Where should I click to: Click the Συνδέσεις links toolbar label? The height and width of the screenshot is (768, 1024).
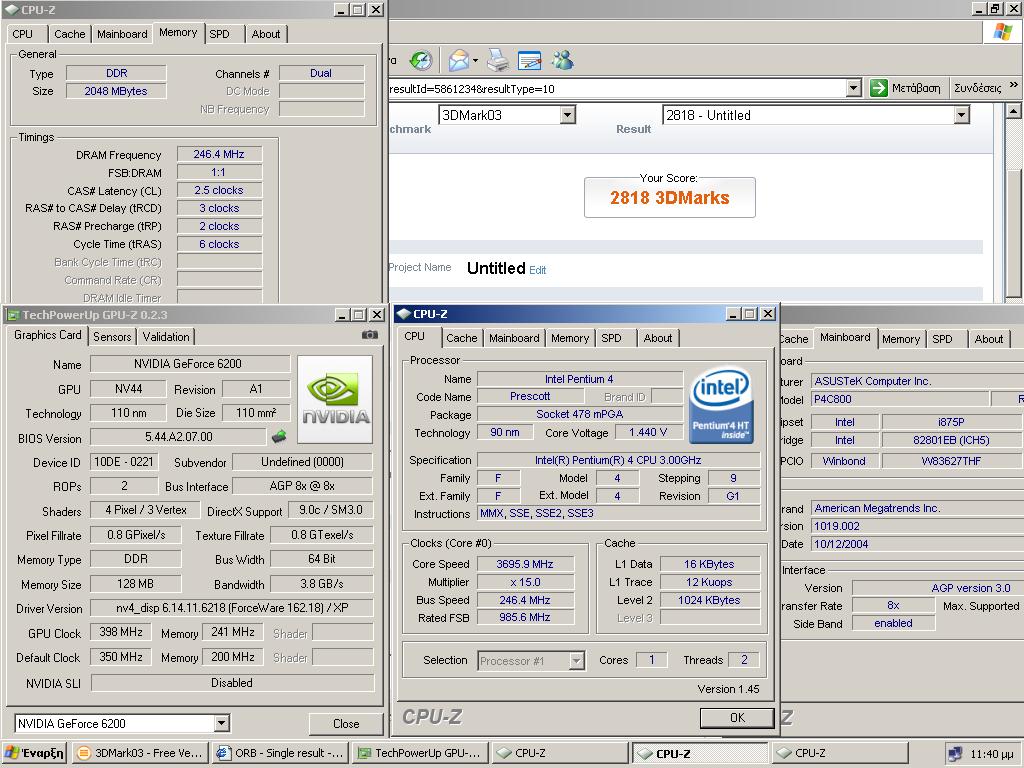(x=977, y=88)
